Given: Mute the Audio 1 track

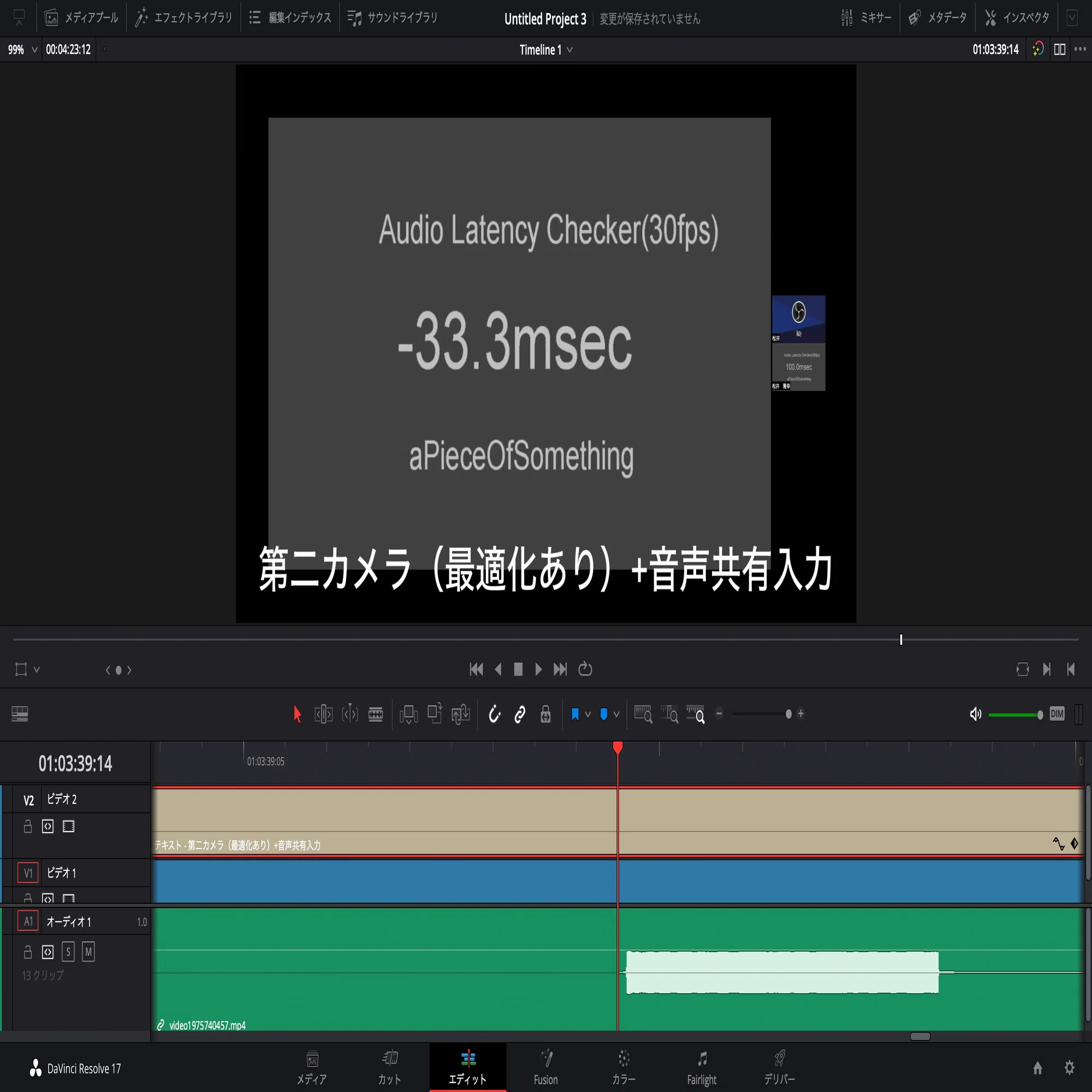Looking at the screenshot, I should (x=88, y=952).
